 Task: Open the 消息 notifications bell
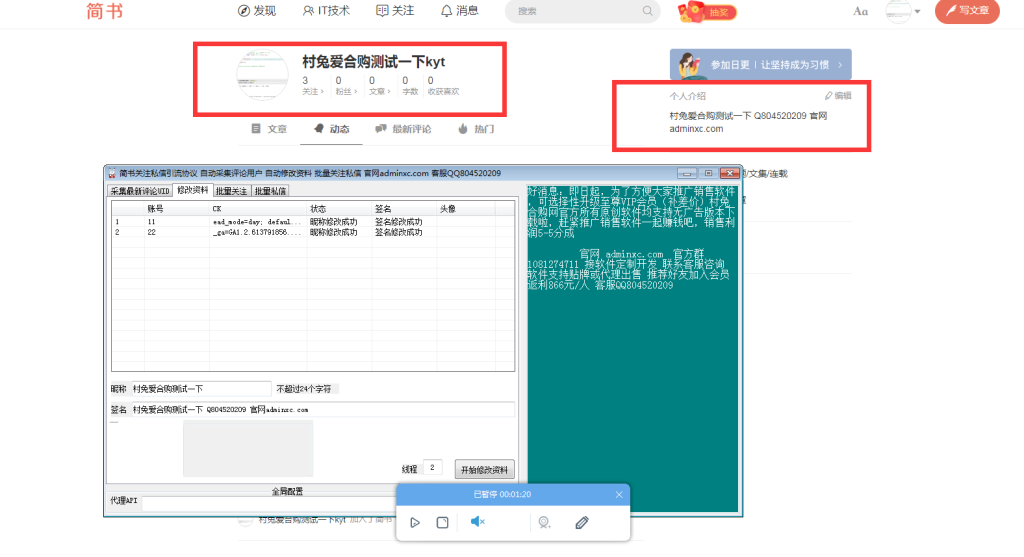(x=459, y=11)
